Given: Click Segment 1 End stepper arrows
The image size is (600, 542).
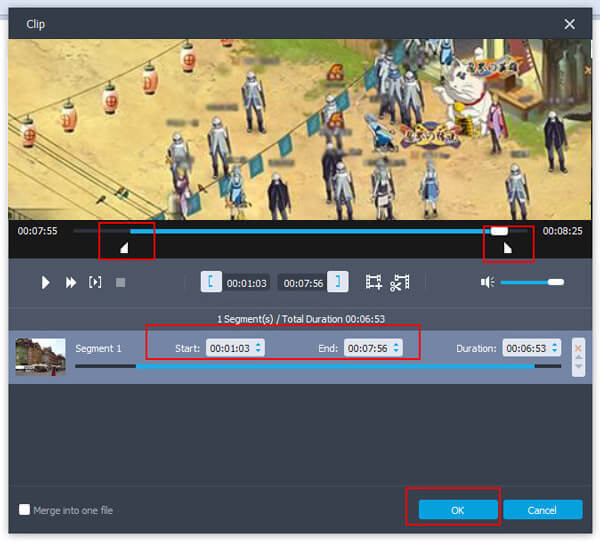Looking at the screenshot, I should (x=396, y=348).
